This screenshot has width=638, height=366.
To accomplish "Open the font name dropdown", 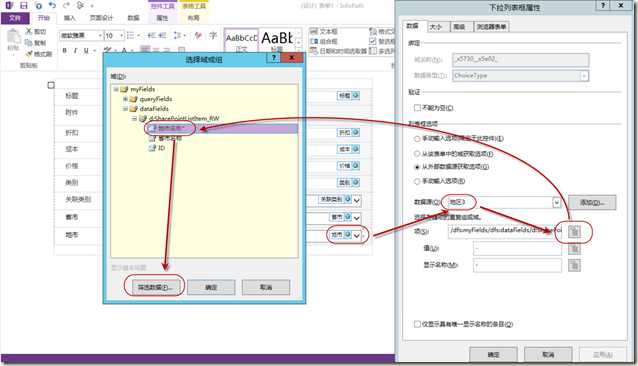I will 100,35.
